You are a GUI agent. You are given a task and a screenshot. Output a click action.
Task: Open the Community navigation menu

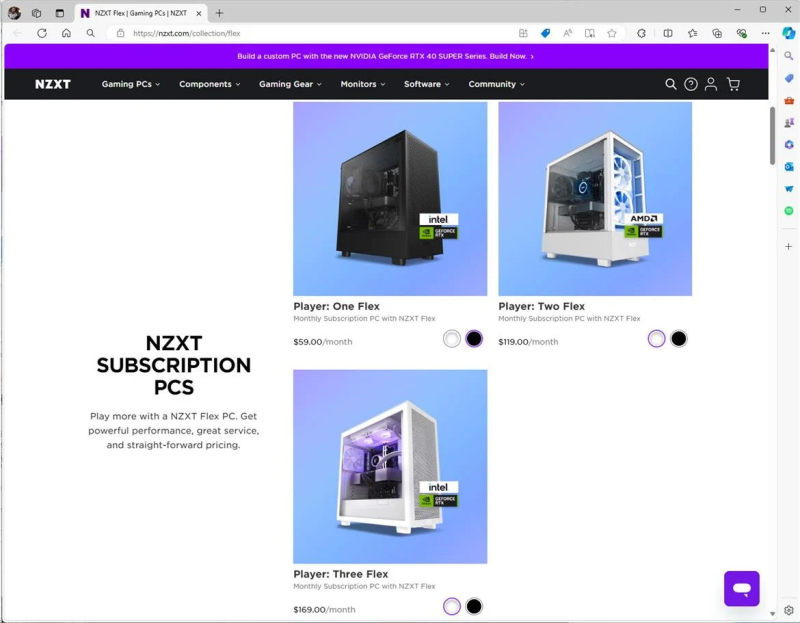pos(496,84)
